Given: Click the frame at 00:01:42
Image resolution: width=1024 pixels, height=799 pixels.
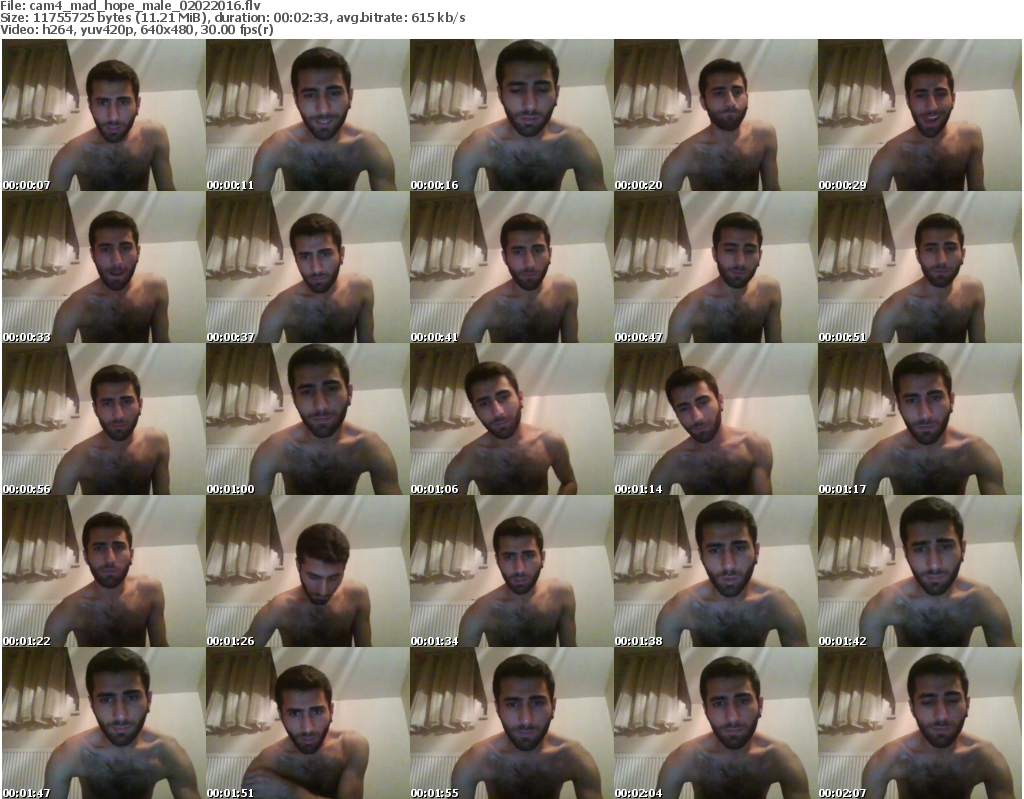Looking at the screenshot, I should click(920, 571).
